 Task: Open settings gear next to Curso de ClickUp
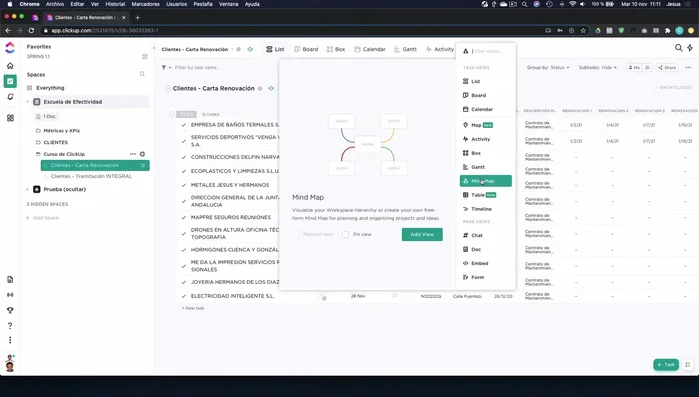142,154
